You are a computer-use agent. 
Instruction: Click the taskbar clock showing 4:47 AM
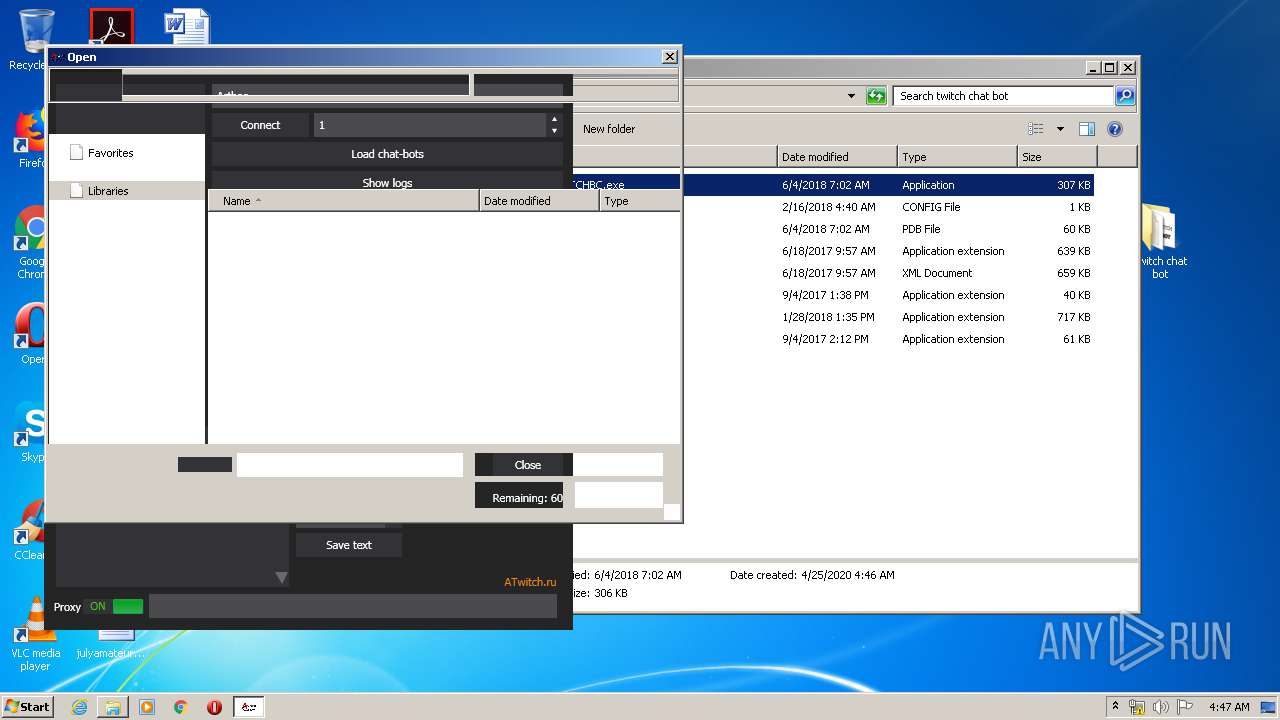(1229, 707)
